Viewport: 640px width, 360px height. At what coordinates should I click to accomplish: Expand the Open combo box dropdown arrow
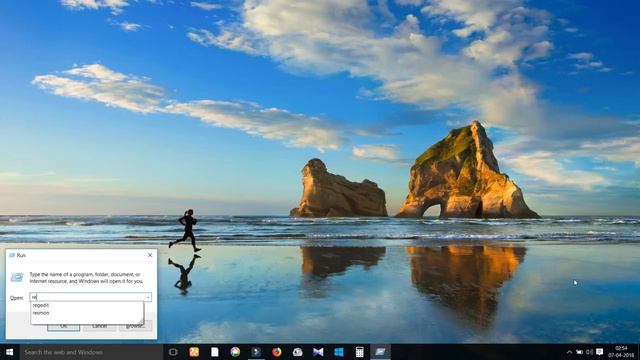(x=148, y=298)
